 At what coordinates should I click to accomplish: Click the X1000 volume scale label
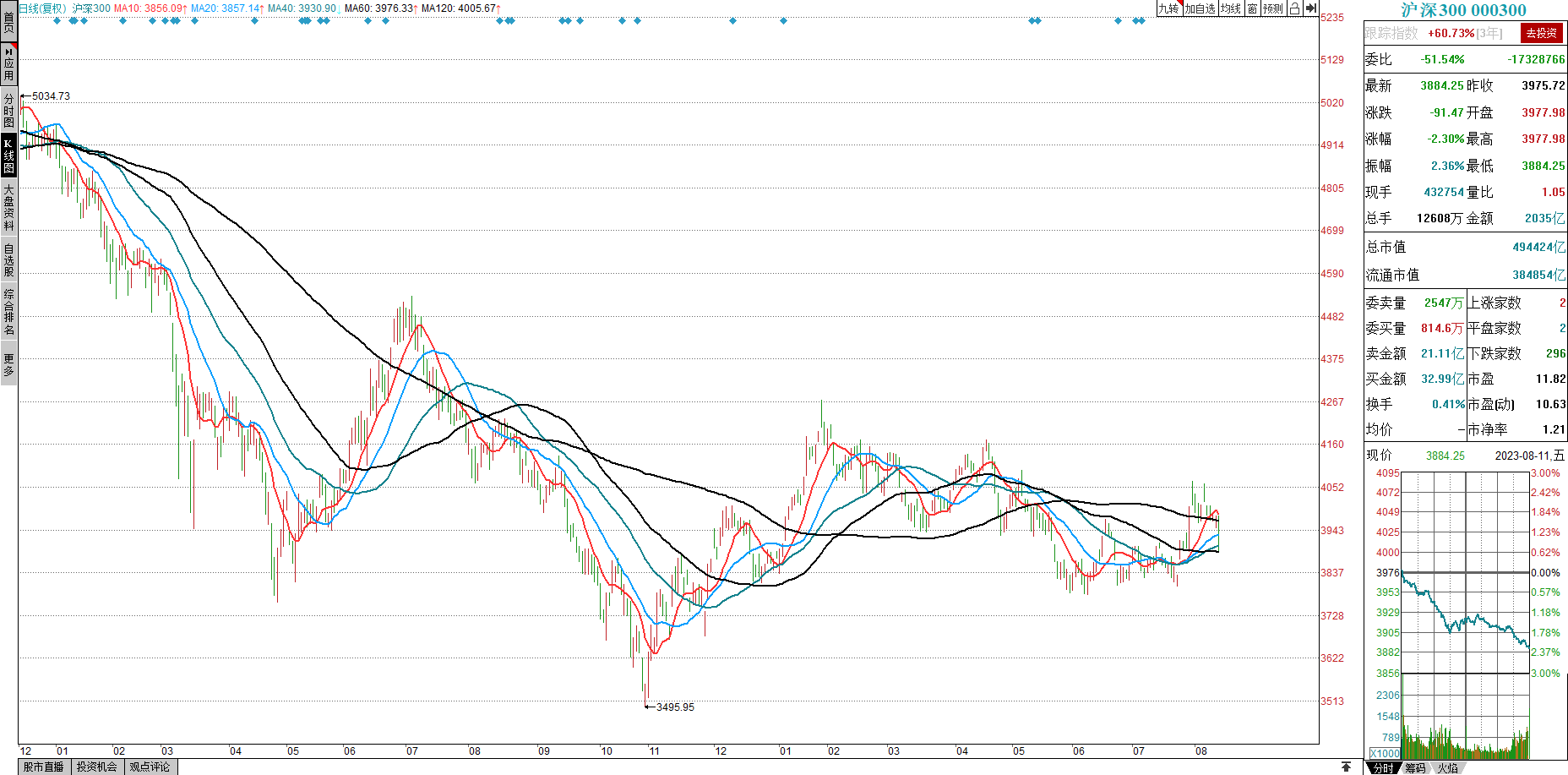[x=1384, y=753]
